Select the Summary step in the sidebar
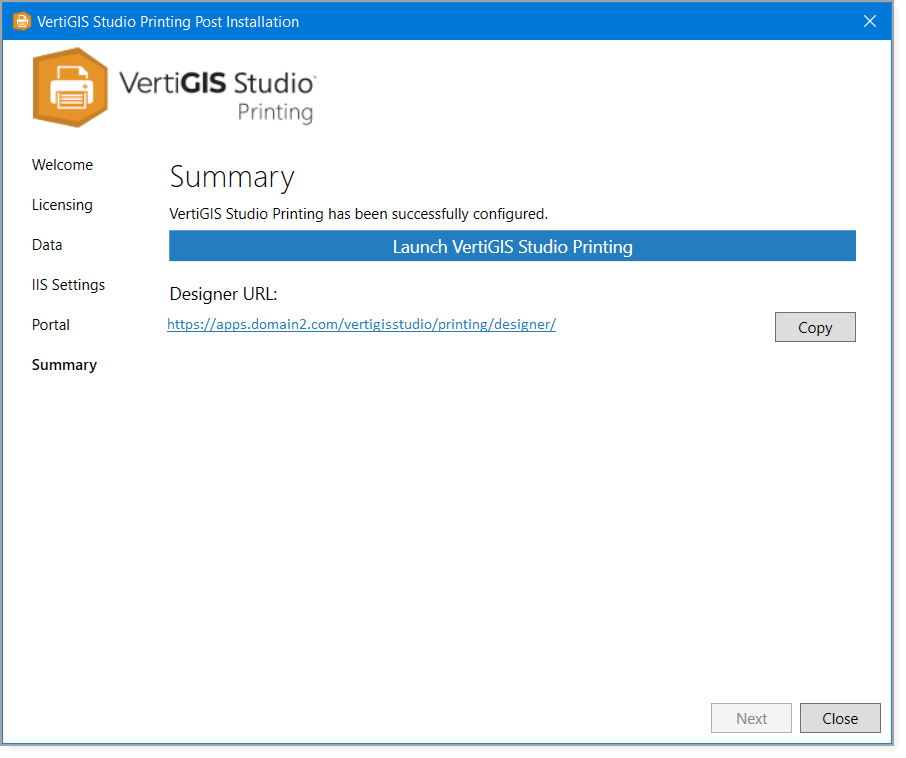Screen dimensions: 906x758 64,365
